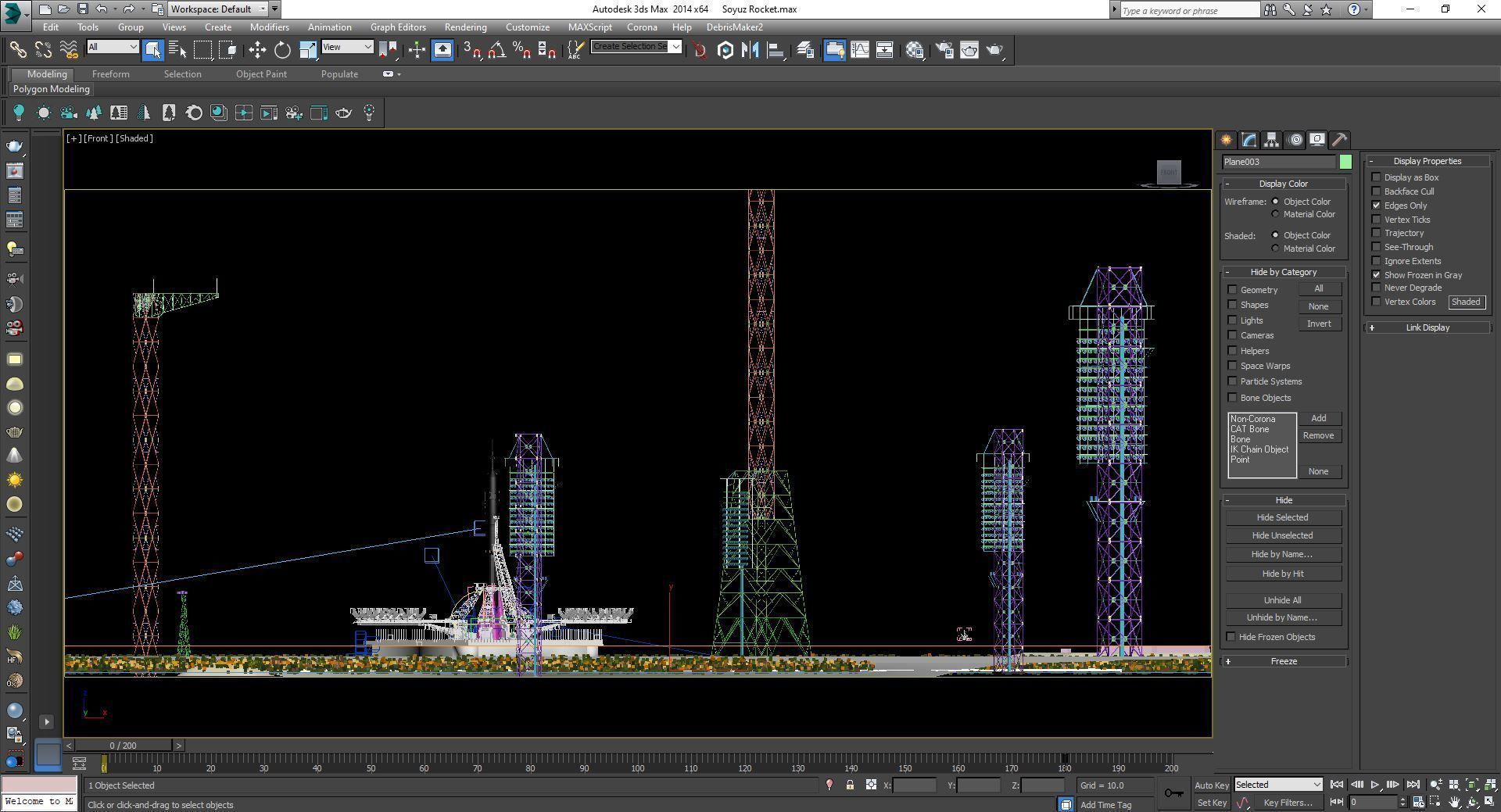
Task: Switch to the Utilities hammer panel
Action: click(1339, 140)
